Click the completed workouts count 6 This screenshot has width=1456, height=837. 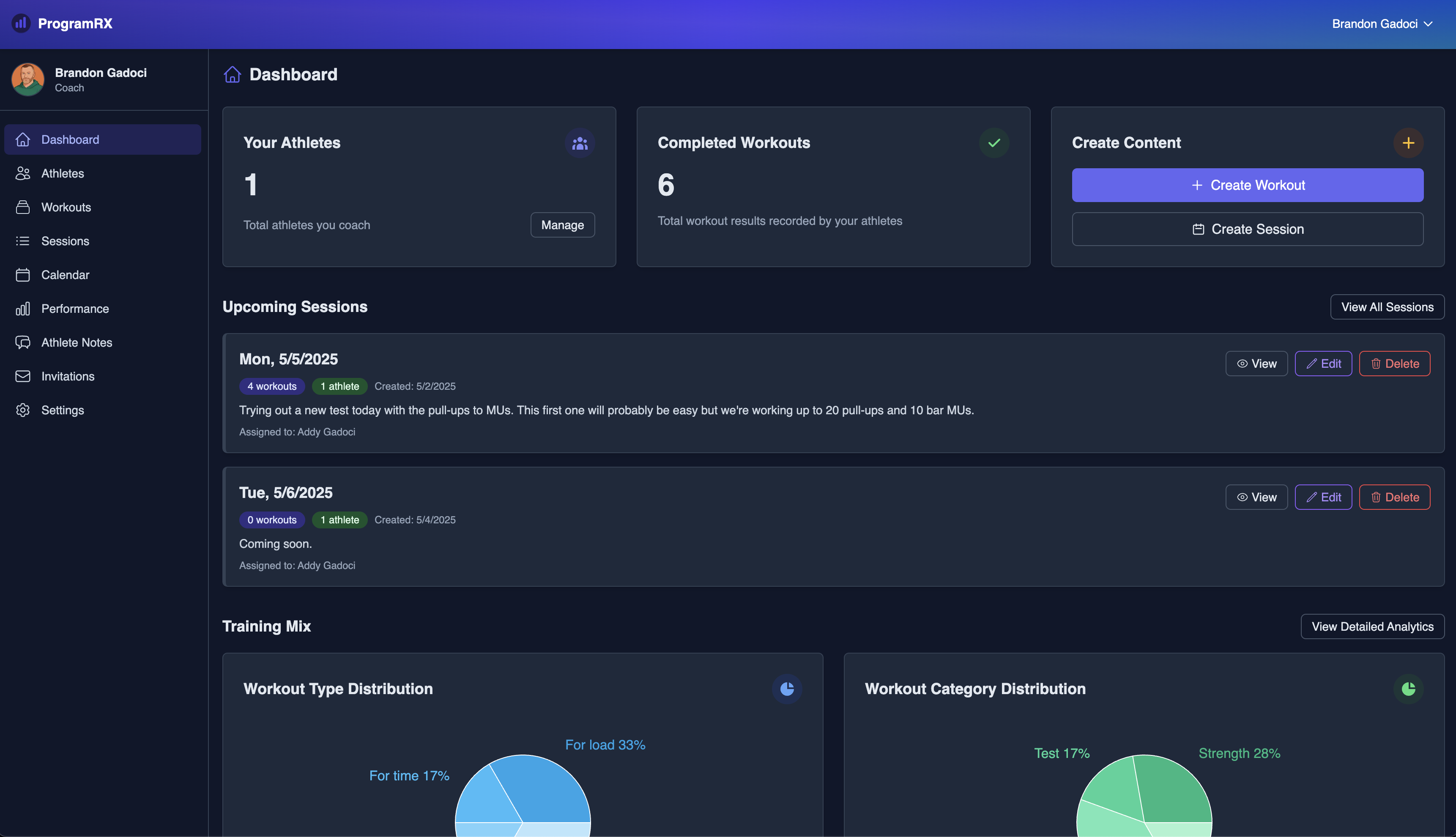[x=665, y=185]
